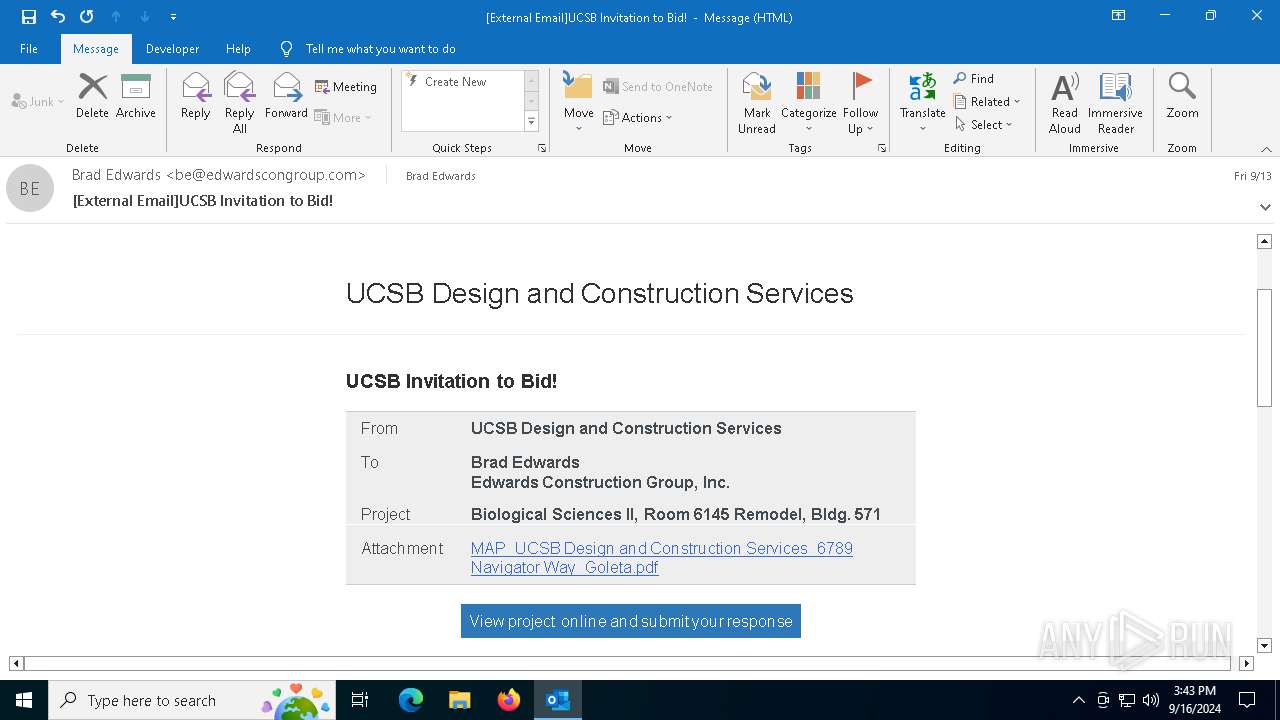The width and height of the screenshot is (1280, 720).
Task: Click the horizontal scrollbar right arrow
Action: [1246, 663]
